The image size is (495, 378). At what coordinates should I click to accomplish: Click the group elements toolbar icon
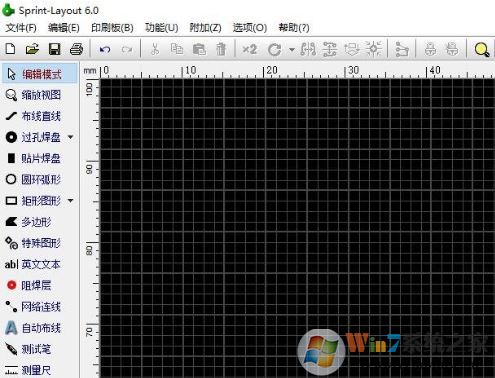click(430, 49)
